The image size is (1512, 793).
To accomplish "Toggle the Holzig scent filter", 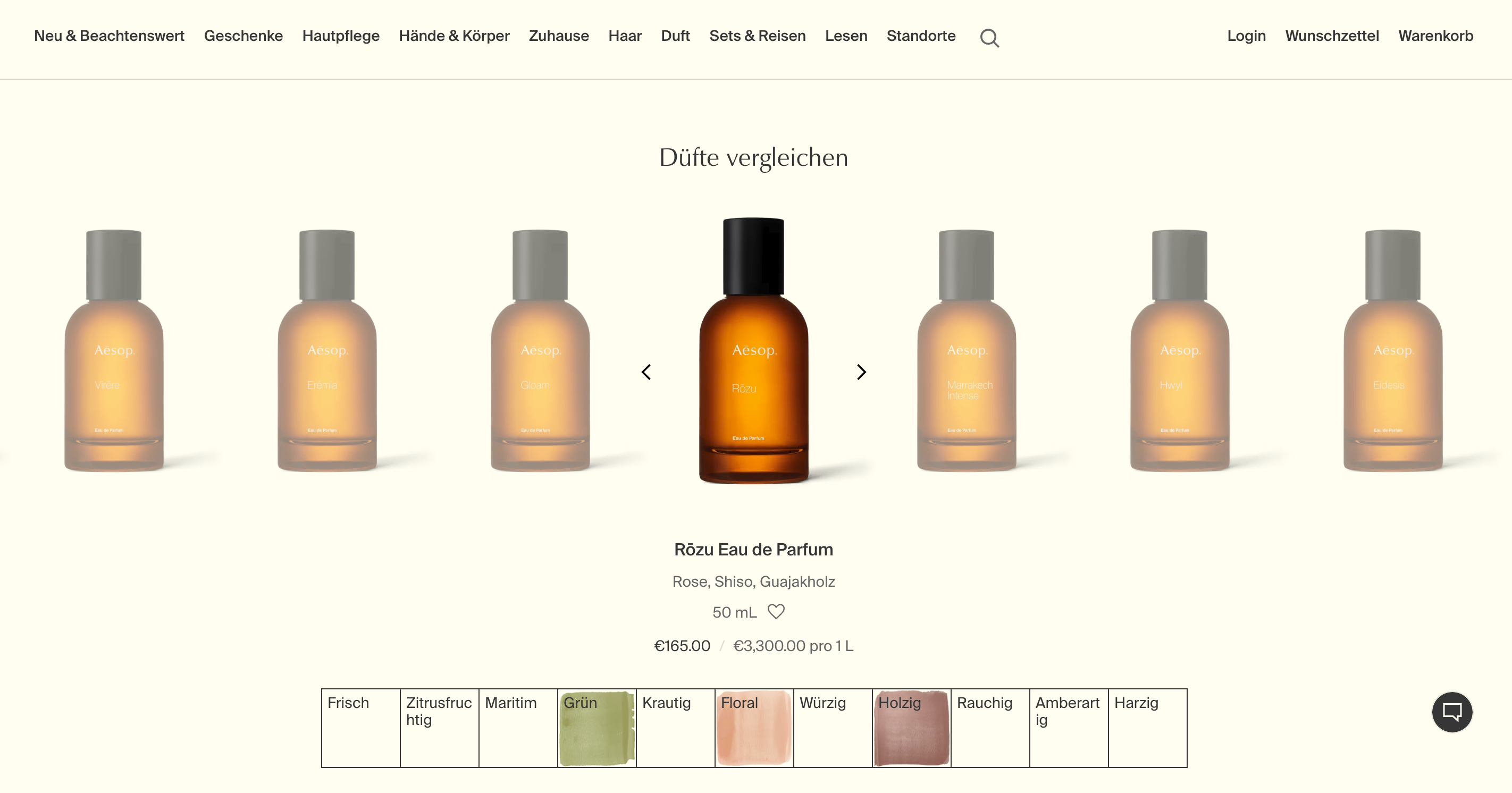I will (x=911, y=728).
